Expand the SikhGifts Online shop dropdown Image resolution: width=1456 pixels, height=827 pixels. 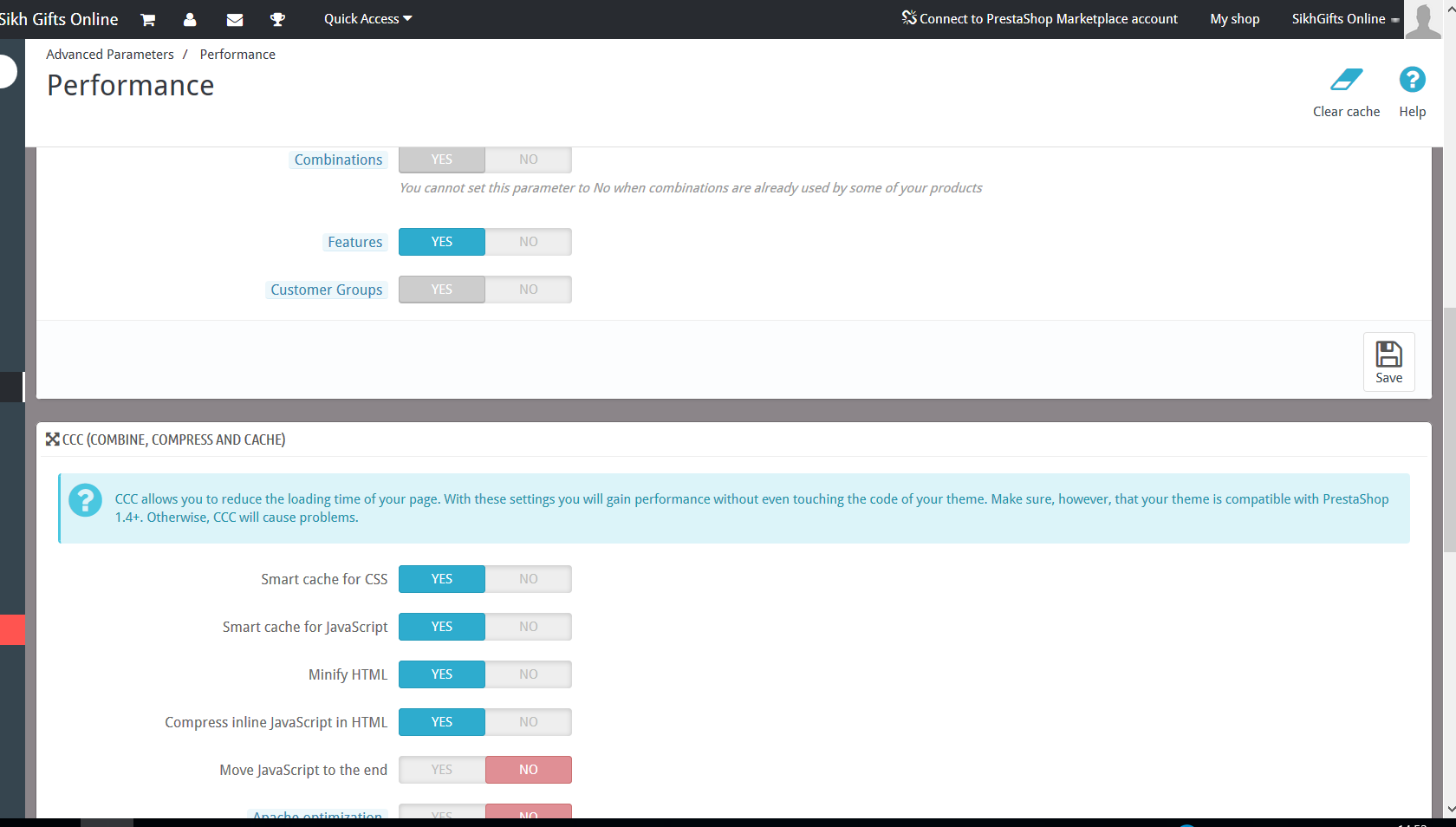(x=1342, y=18)
